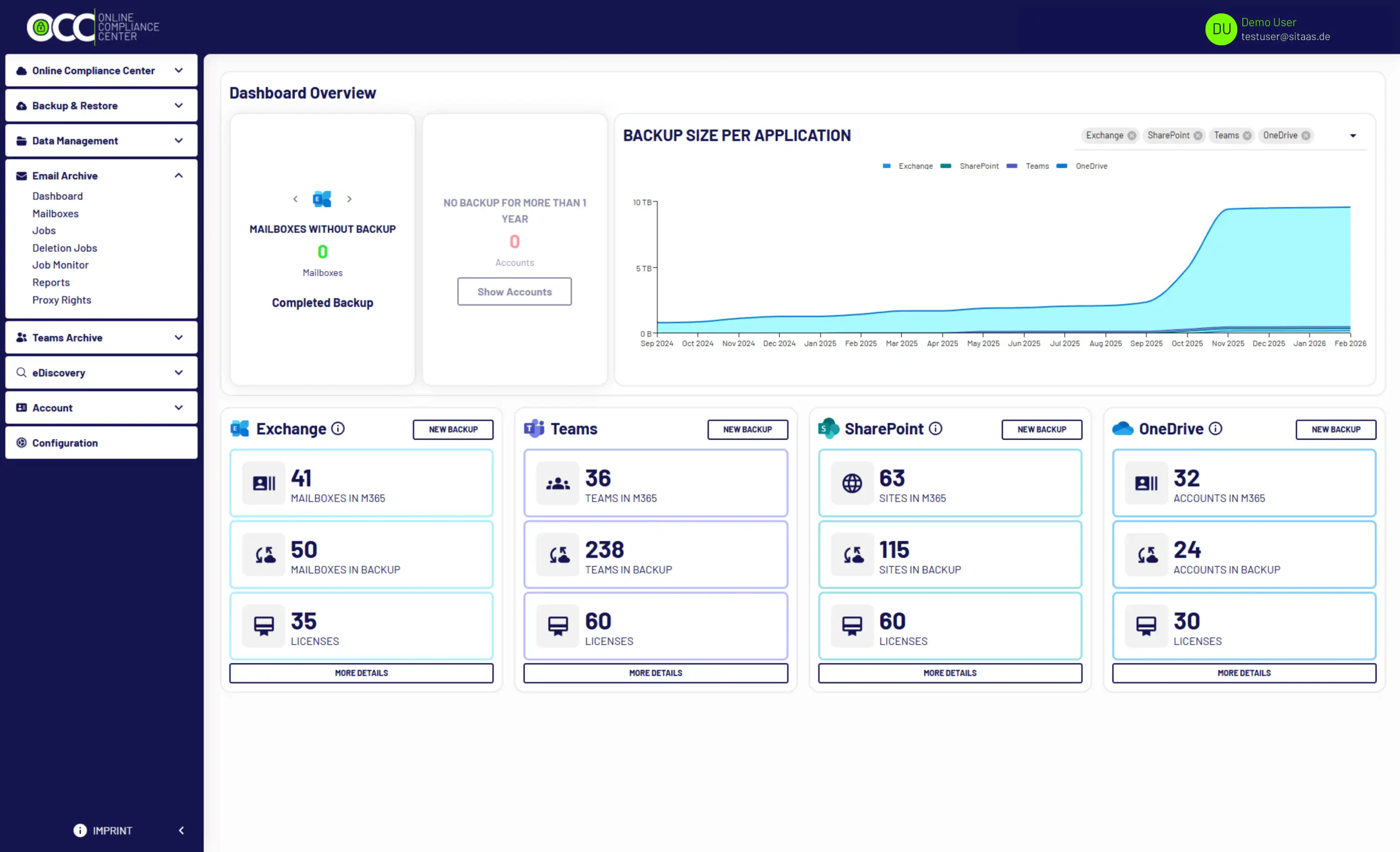Click the DU user avatar
This screenshot has height=852, width=1400.
coord(1220,29)
